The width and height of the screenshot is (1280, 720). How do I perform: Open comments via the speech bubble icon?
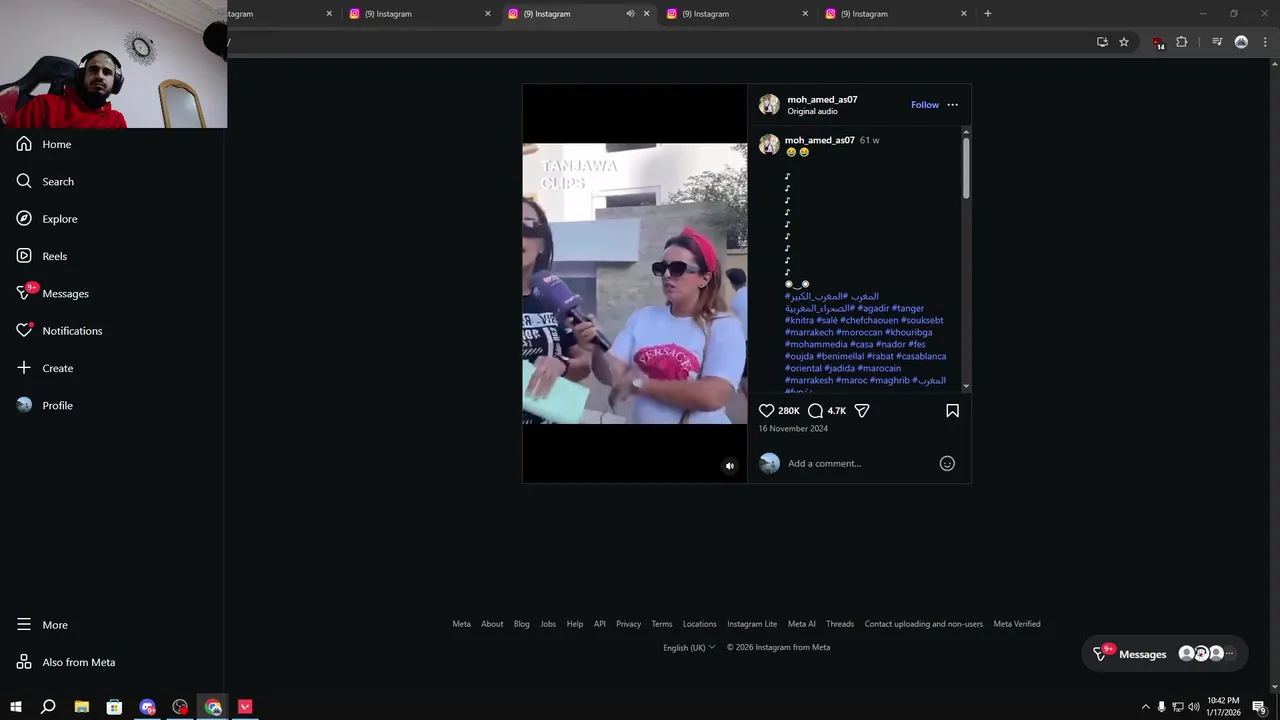815,411
